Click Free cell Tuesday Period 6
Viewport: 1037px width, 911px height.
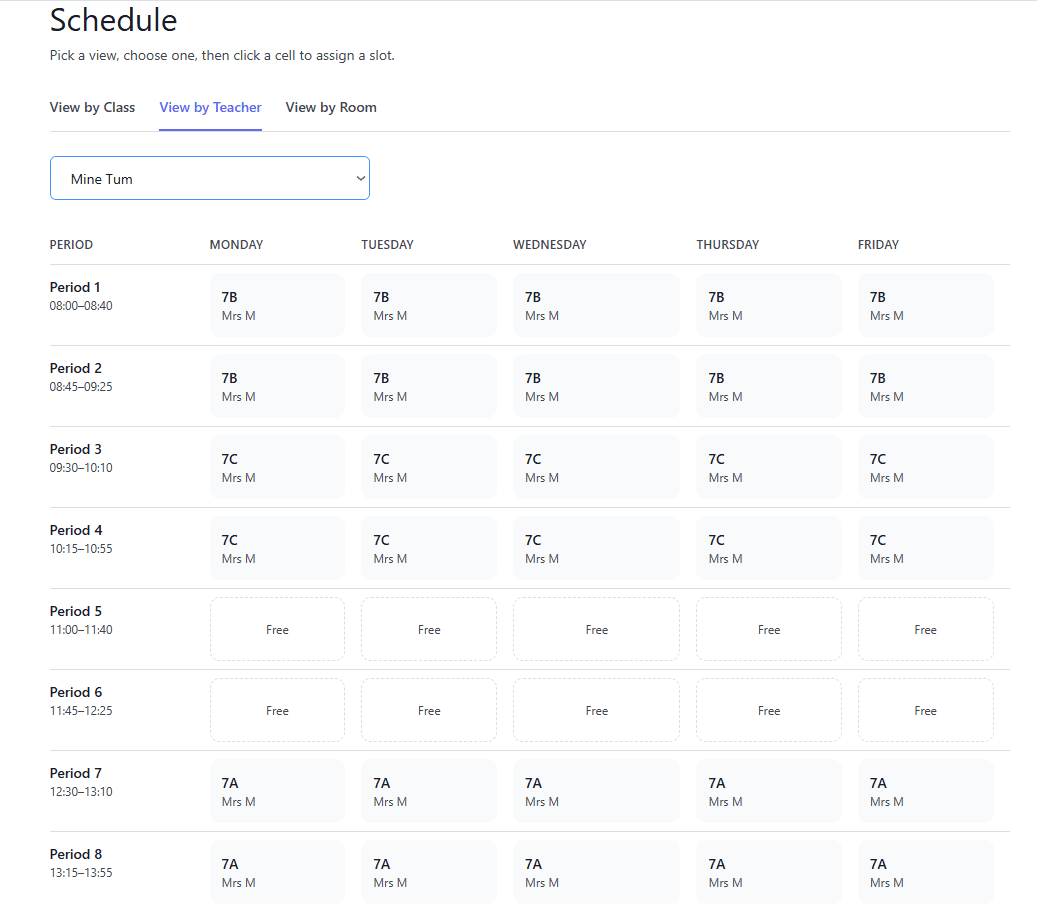429,710
